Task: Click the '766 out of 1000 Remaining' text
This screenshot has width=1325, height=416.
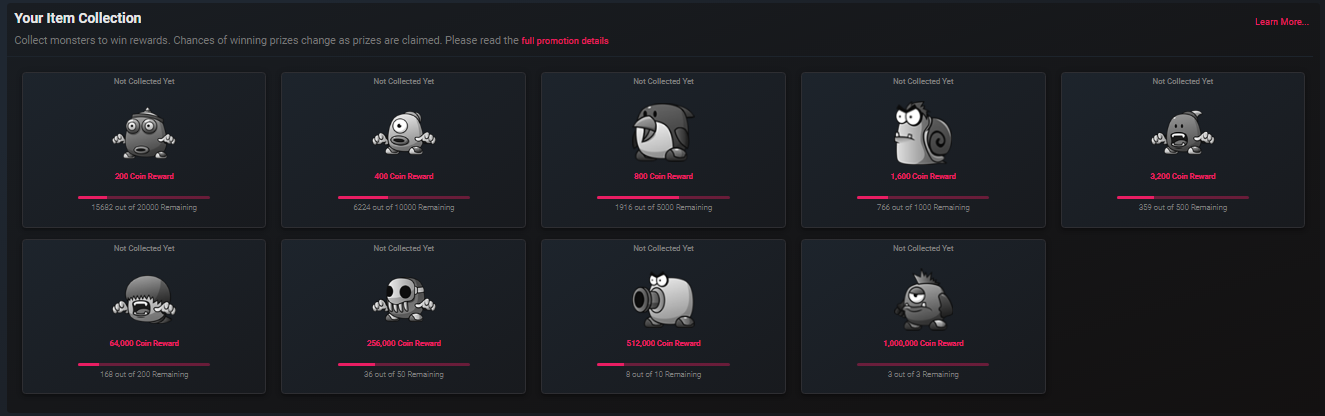Action: coord(923,208)
